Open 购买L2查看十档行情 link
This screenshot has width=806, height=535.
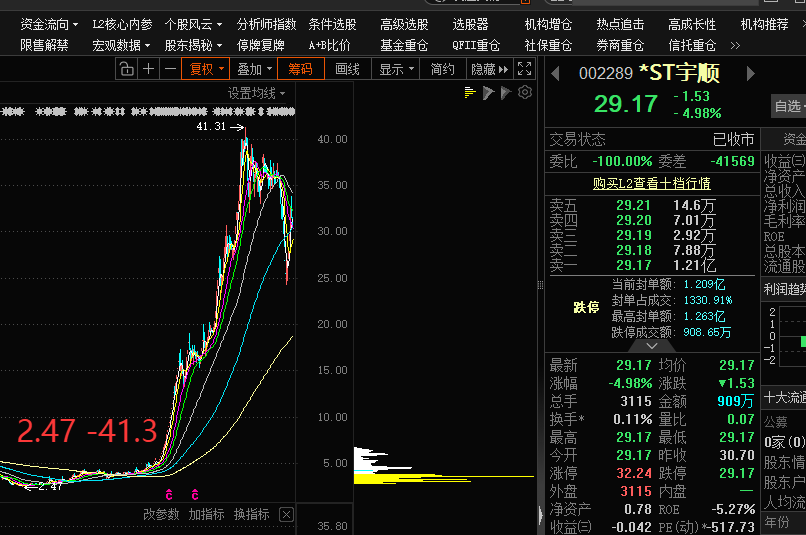(651, 183)
